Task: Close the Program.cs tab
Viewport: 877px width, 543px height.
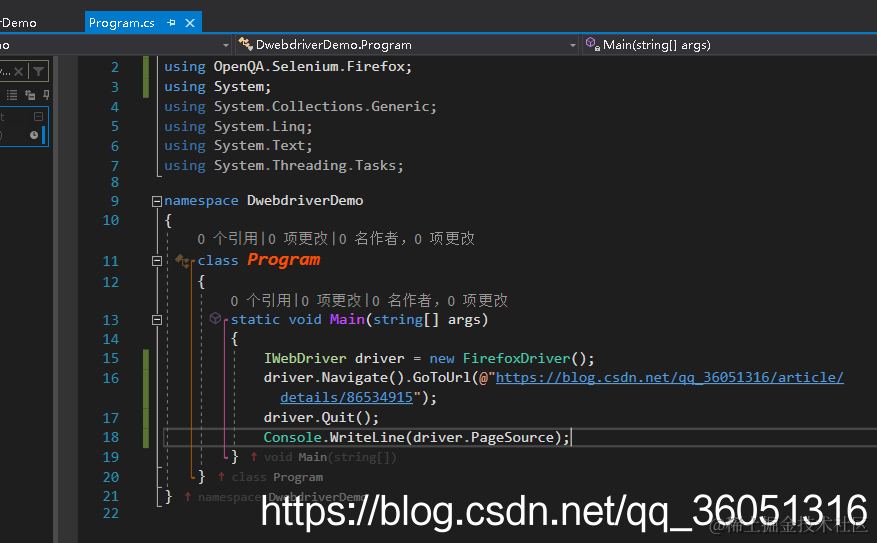Action: point(190,23)
